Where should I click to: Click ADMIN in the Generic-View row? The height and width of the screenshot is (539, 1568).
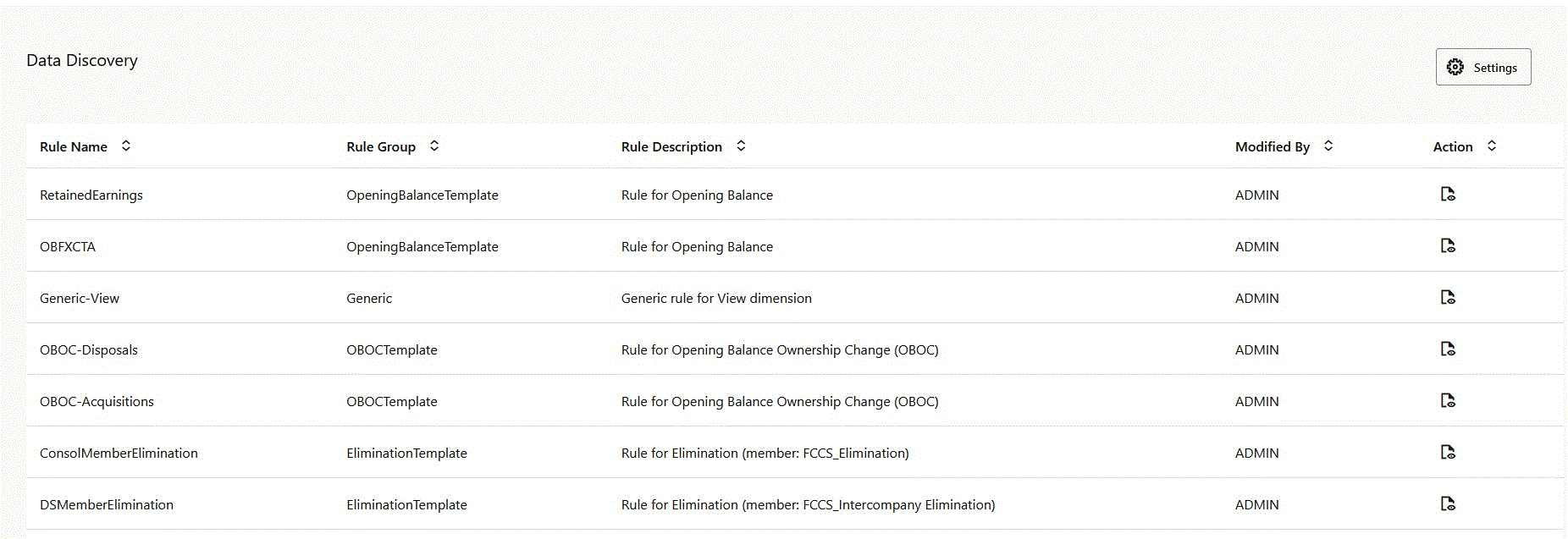(1257, 298)
